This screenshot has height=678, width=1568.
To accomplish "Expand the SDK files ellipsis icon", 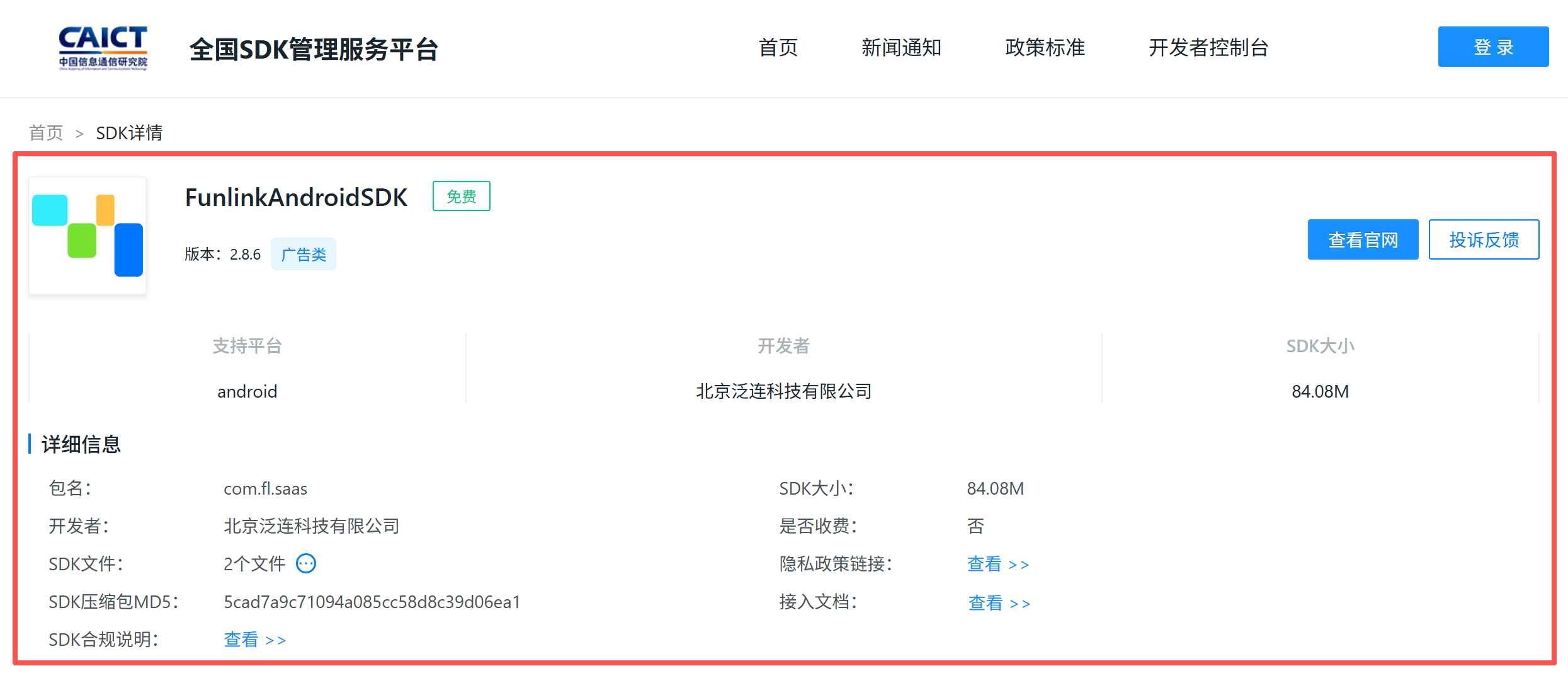I will (306, 563).
